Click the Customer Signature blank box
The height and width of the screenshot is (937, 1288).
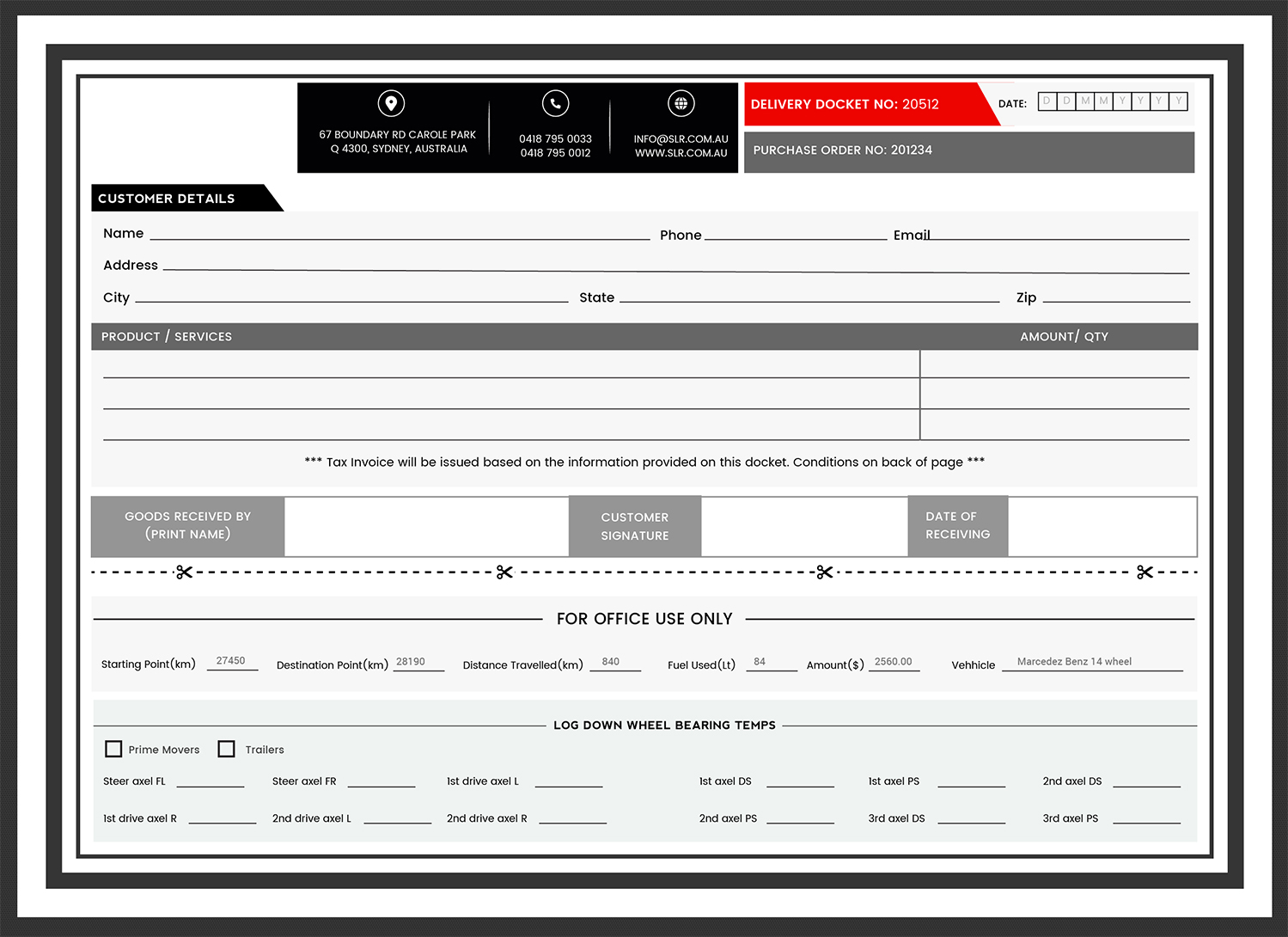[804, 526]
